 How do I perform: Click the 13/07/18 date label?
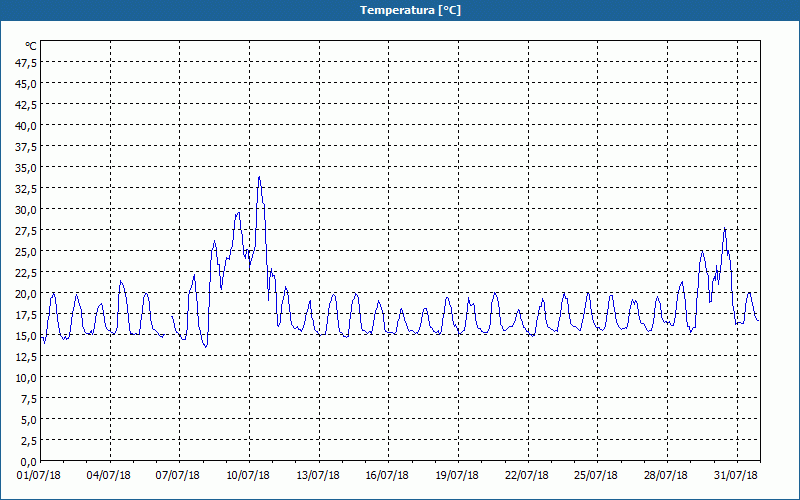[x=318, y=476]
